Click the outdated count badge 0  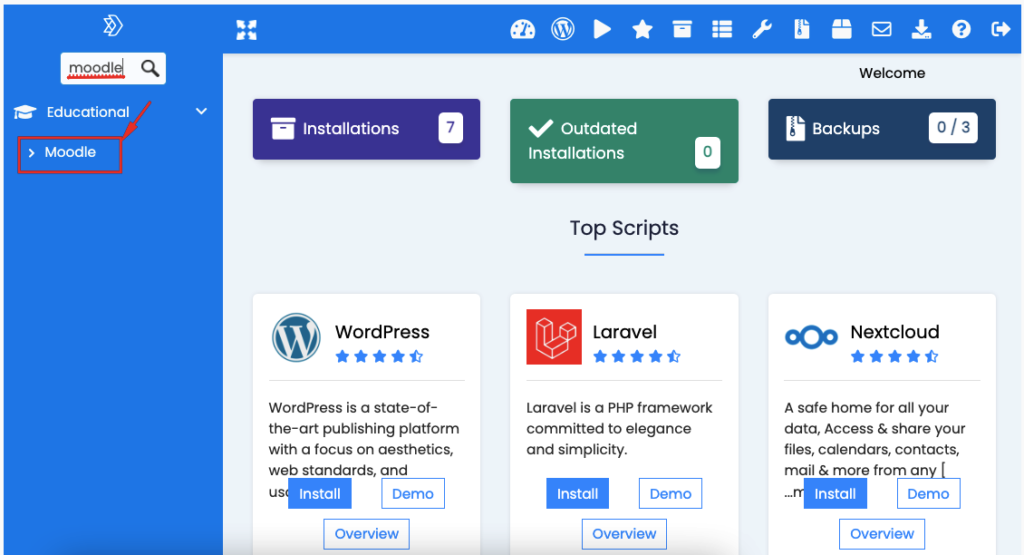[707, 153]
